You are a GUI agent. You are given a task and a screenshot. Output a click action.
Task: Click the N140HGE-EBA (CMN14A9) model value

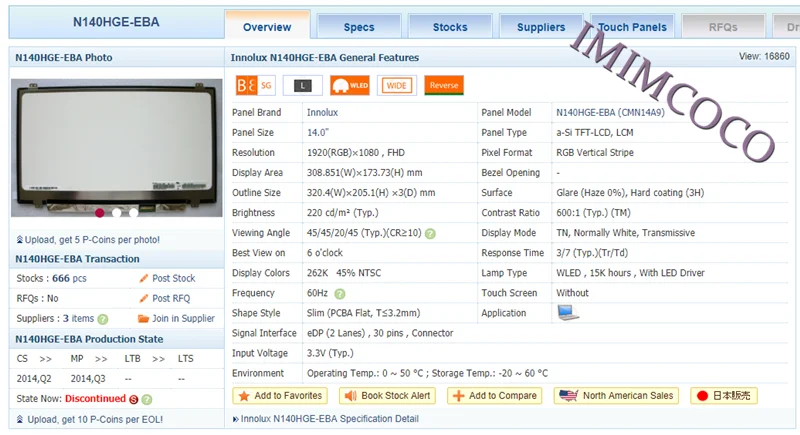pyautogui.click(x=610, y=113)
